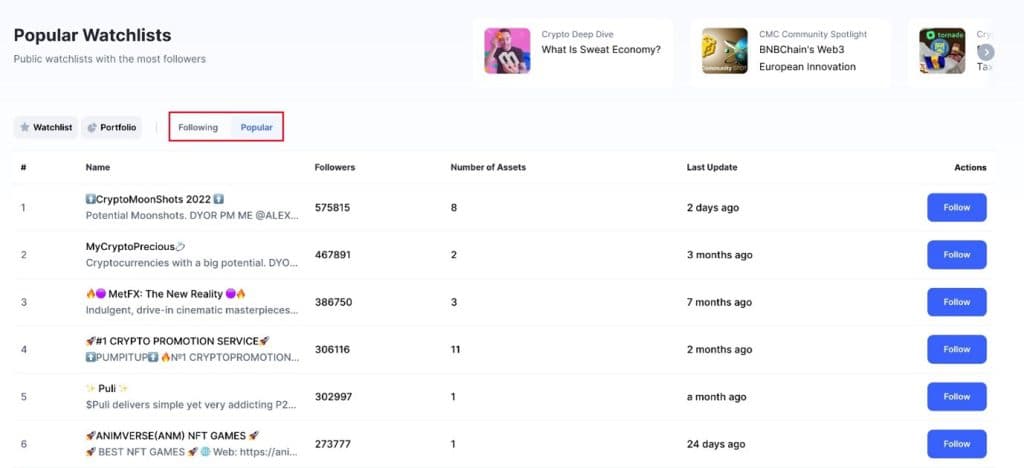Click the '$Puli delivers simple' description
The image size is (1024, 468).
[192, 405]
